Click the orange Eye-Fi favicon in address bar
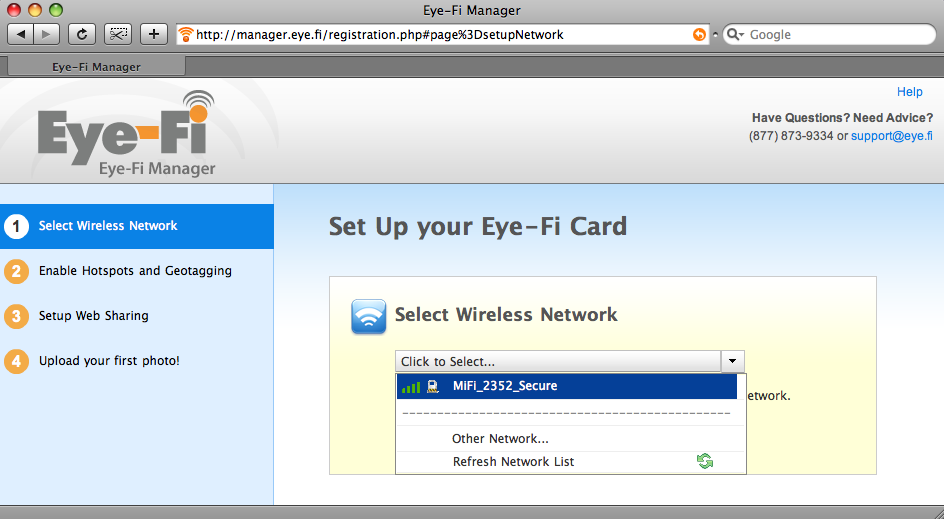The image size is (944, 519). (186, 34)
